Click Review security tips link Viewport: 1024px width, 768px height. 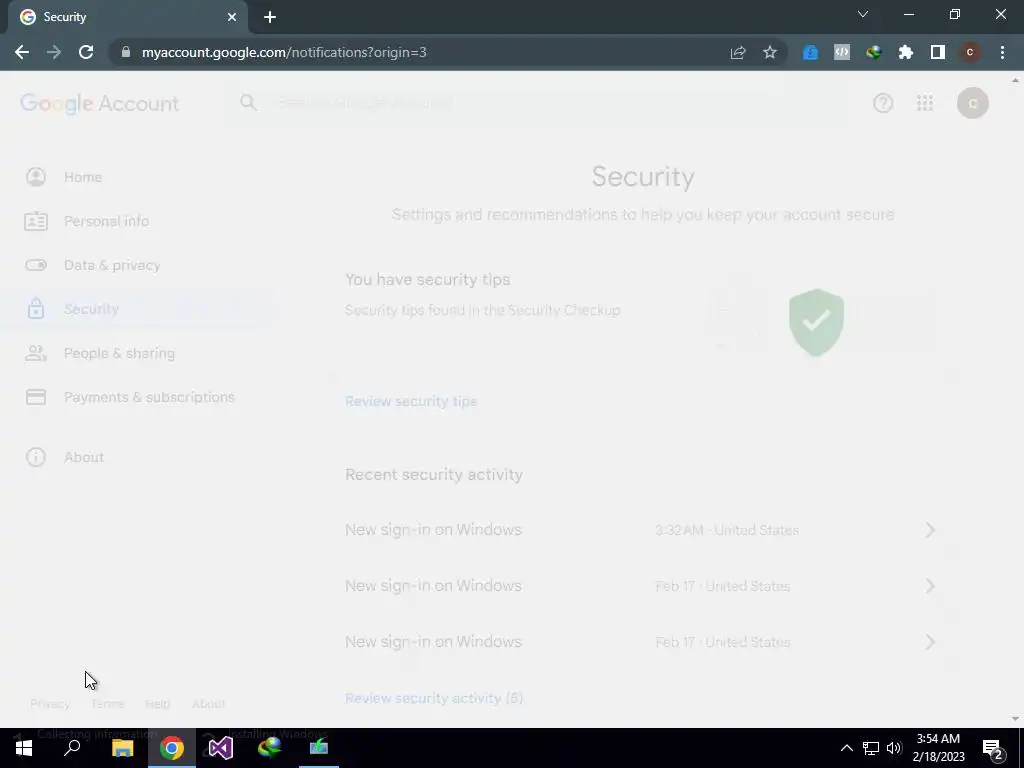click(411, 402)
